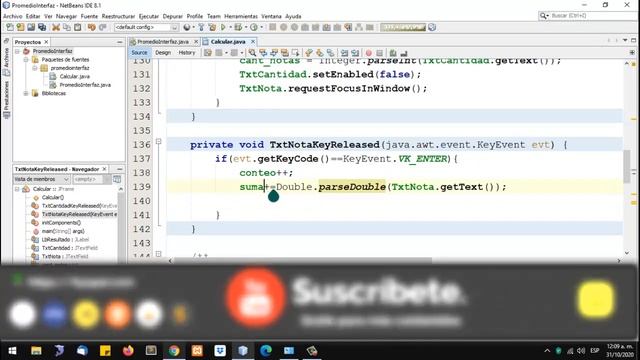Open the Ejecutar menu

point(149,16)
